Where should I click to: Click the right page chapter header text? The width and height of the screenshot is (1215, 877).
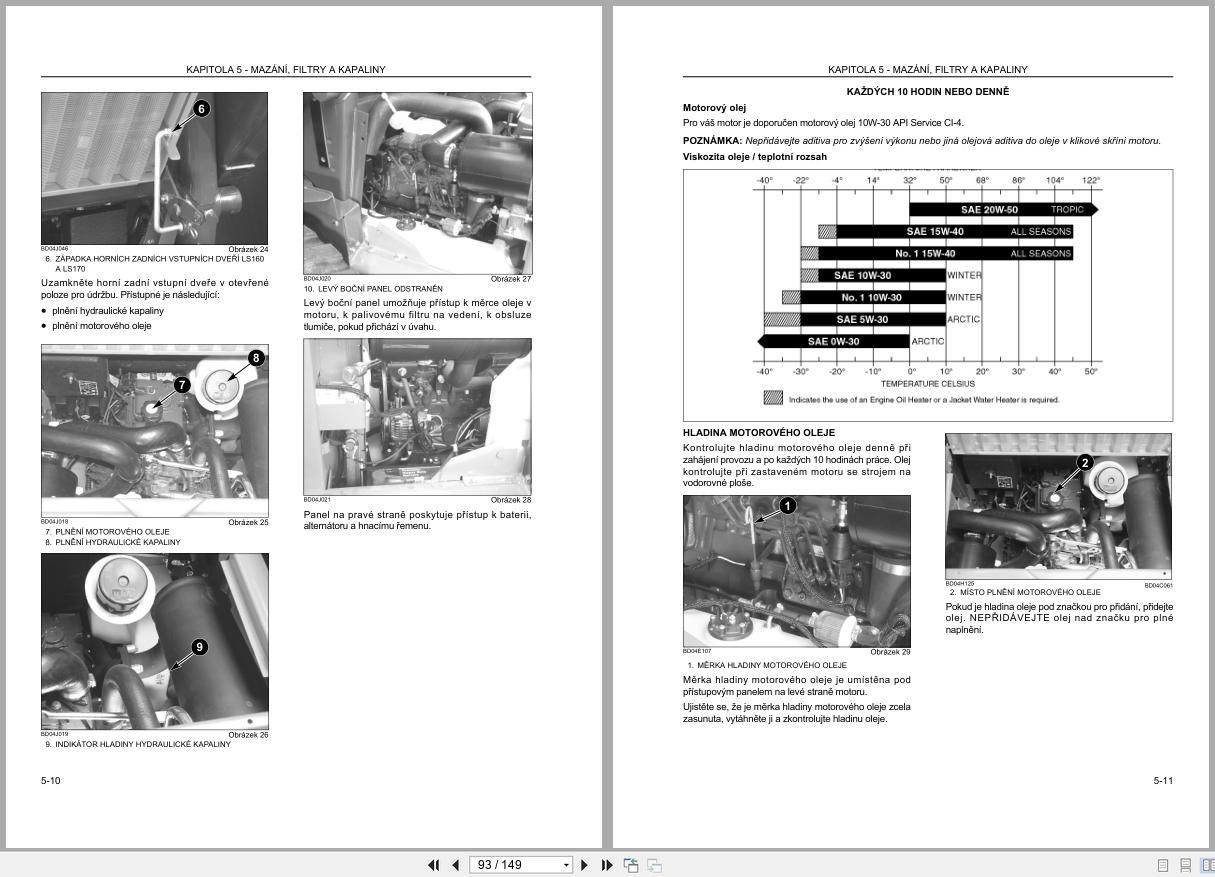coord(928,70)
